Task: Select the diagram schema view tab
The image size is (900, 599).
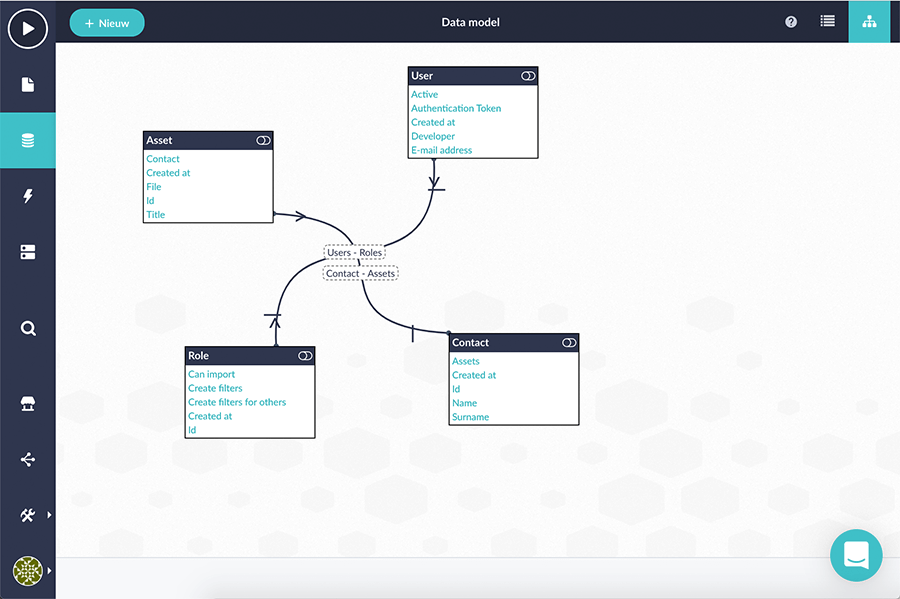Action: [869, 22]
